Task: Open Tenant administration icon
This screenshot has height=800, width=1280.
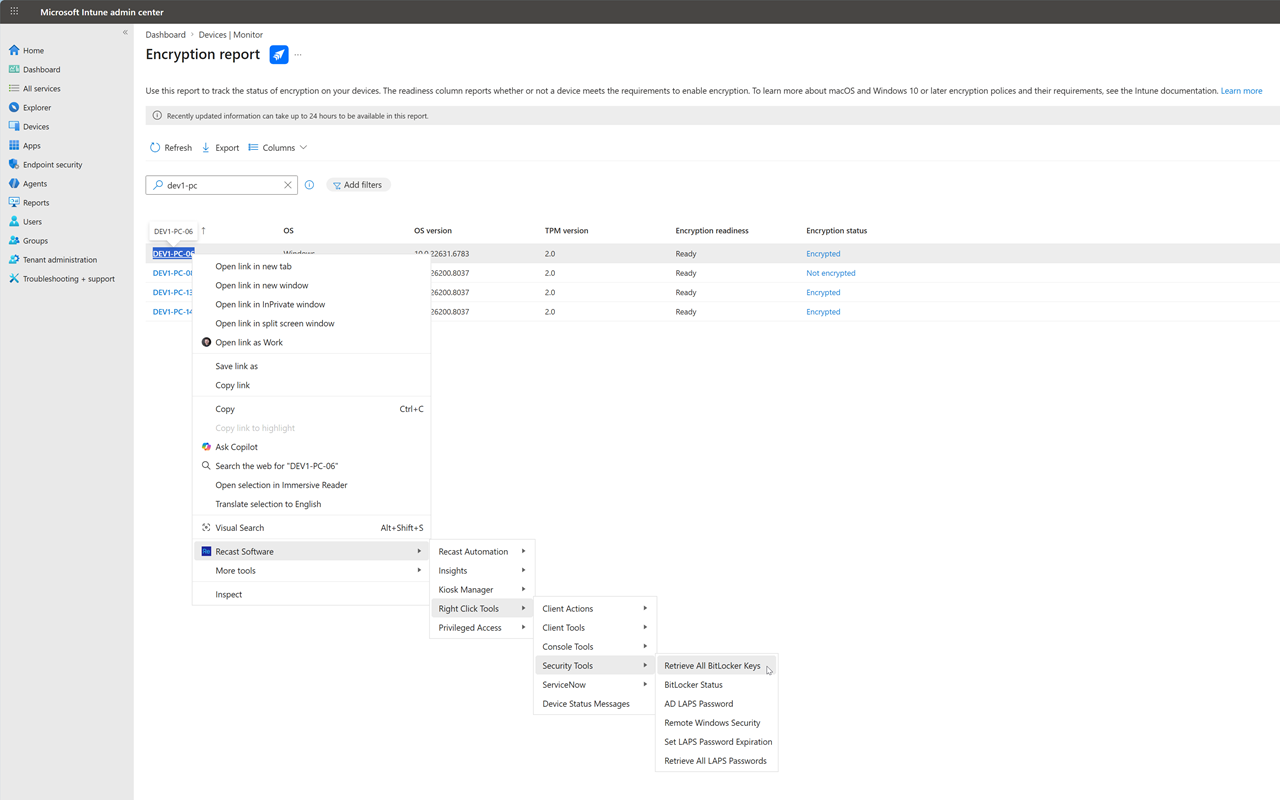Action: [x=14, y=259]
